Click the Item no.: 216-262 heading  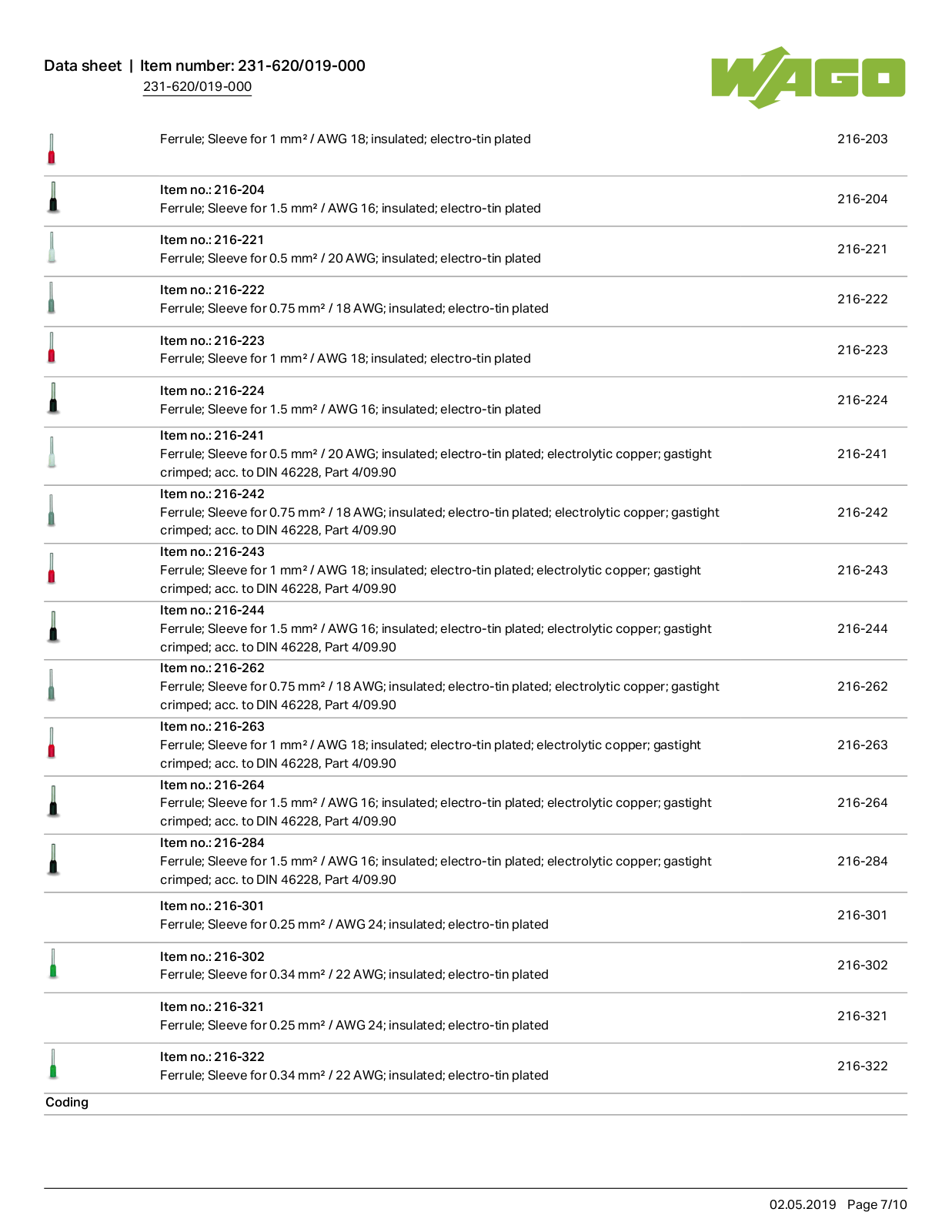point(212,668)
